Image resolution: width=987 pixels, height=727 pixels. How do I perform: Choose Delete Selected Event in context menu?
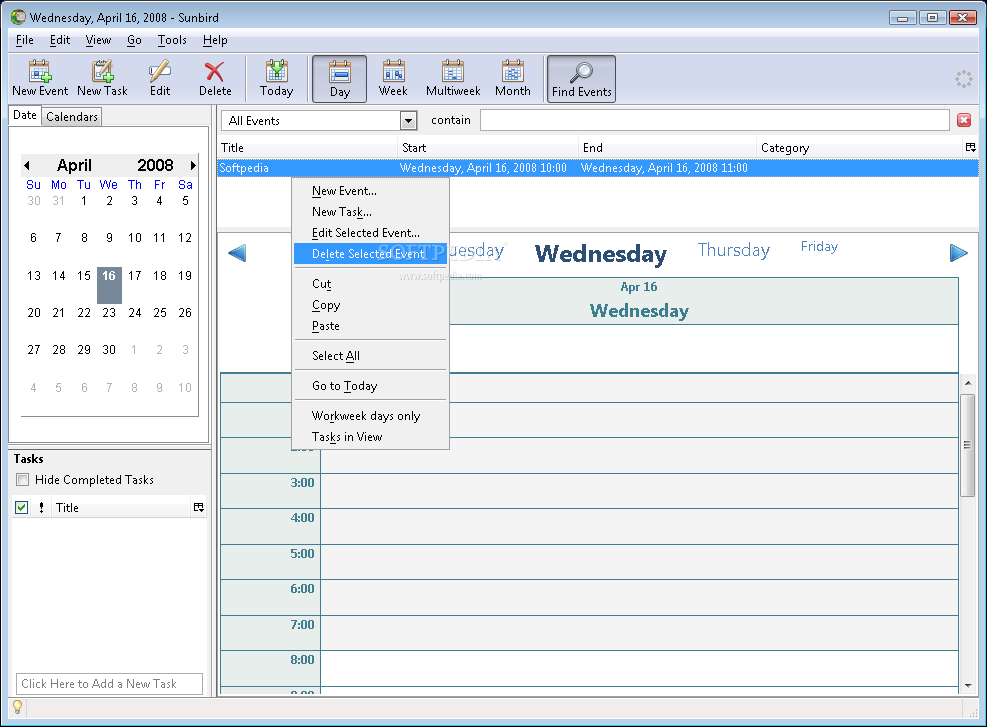coord(370,254)
